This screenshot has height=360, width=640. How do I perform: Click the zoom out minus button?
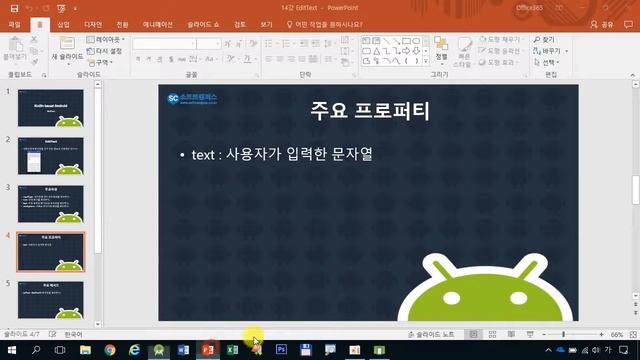click(544, 334)
